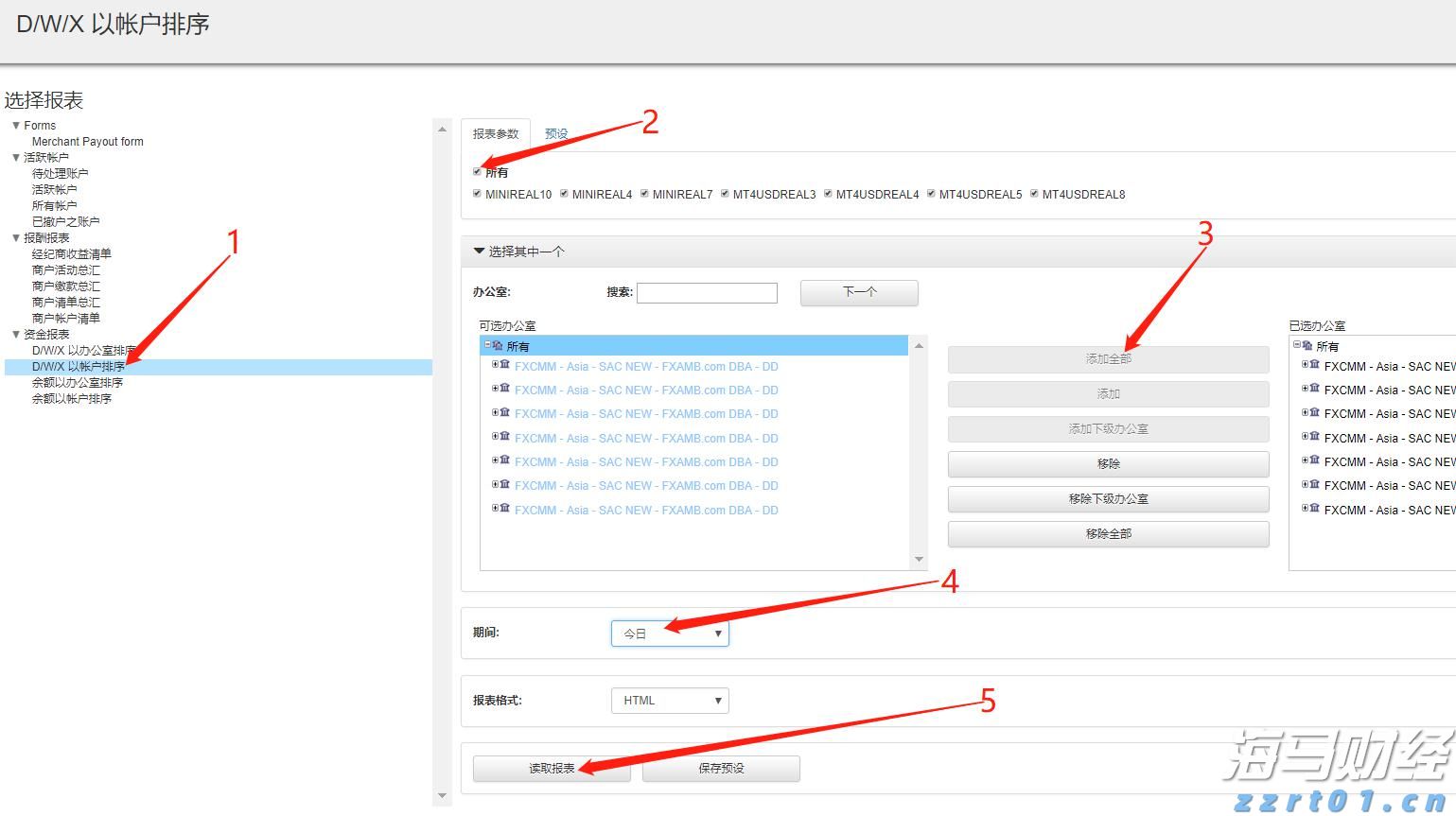This screenshot has height=816, width=1456.
Task: Uncheck the MINIREAL10 checkbox
Action: tap(477, 194)
